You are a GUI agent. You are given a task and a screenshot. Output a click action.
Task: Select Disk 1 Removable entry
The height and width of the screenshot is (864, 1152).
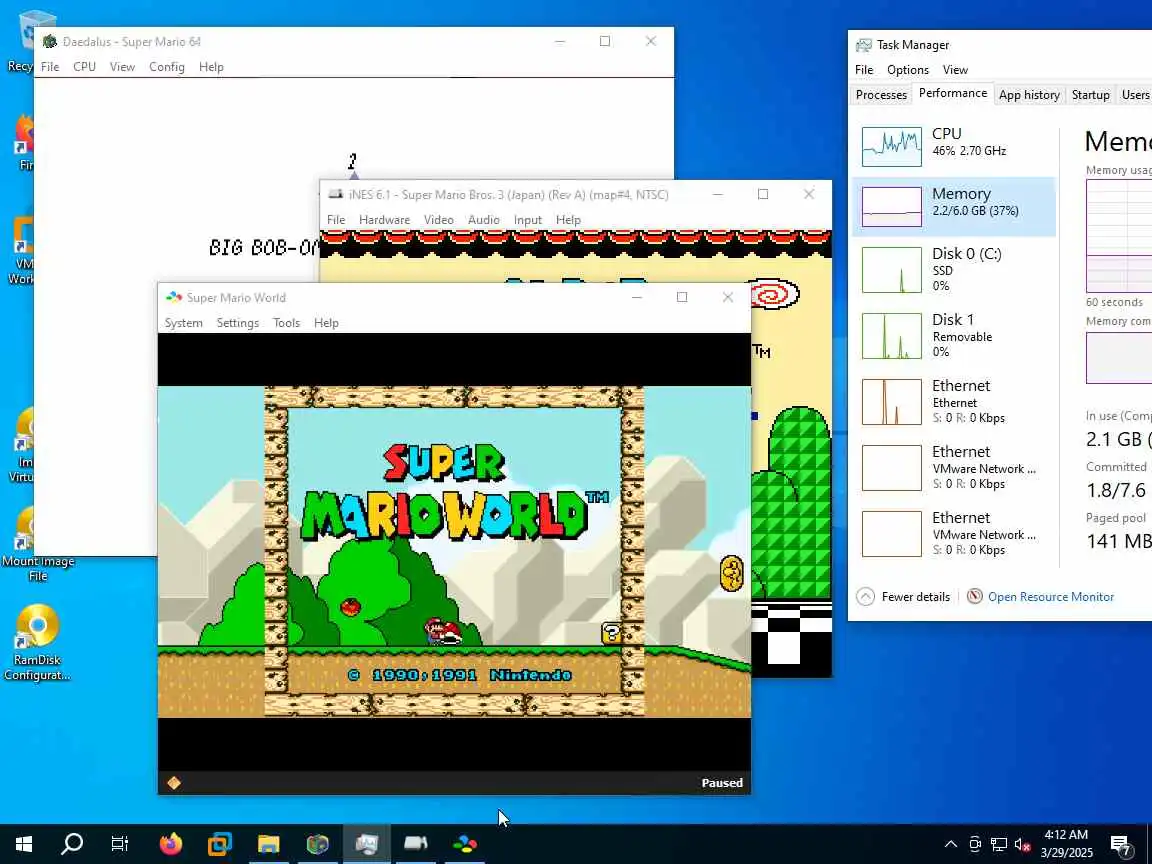pyautogui.click(x=954, y=335)
